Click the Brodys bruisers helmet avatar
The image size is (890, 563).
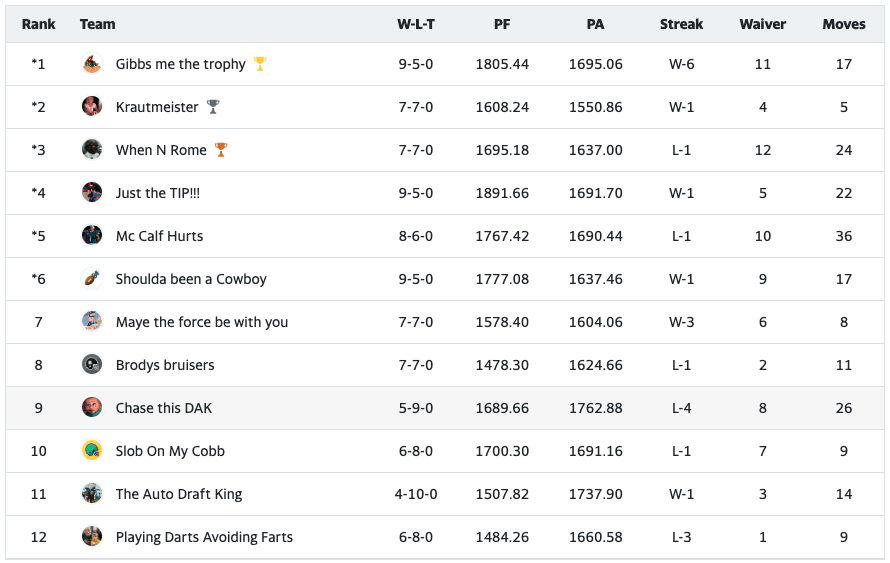(92, 365)
